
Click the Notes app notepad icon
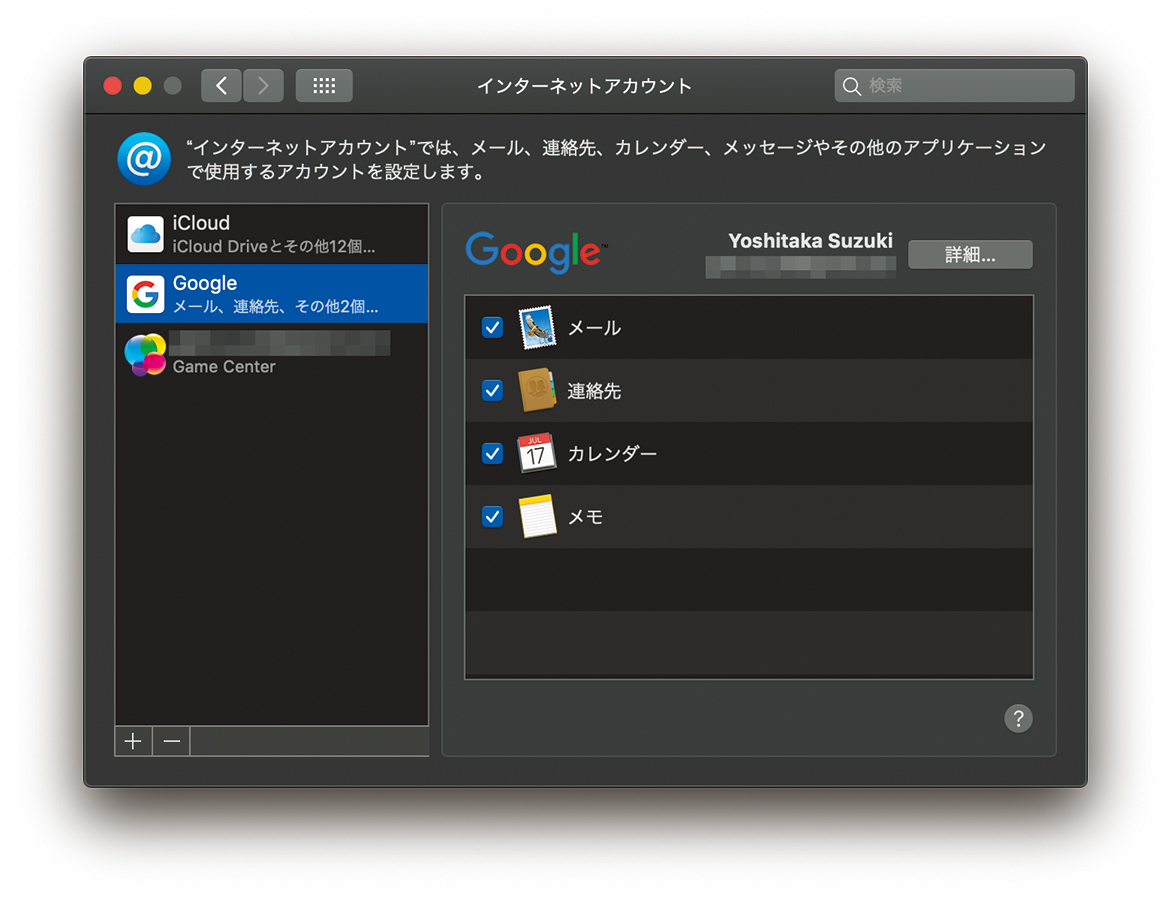536,517
